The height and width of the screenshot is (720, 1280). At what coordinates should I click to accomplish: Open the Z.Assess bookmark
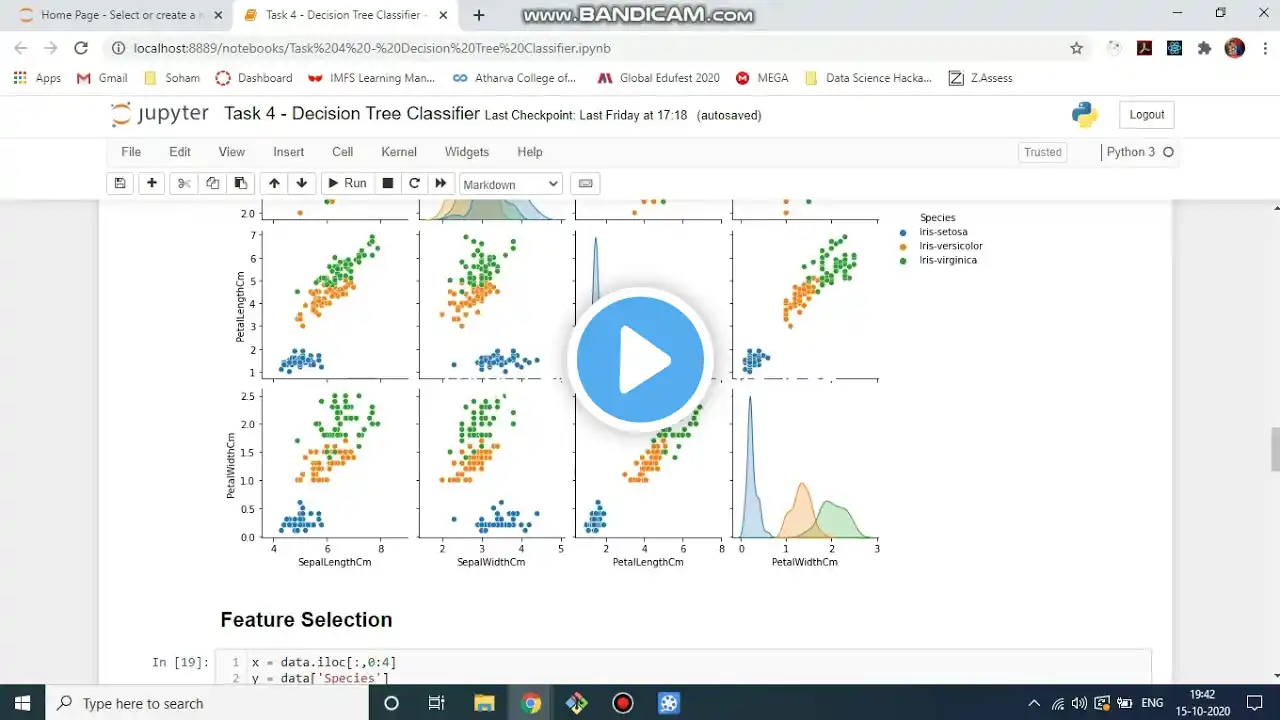981,78
